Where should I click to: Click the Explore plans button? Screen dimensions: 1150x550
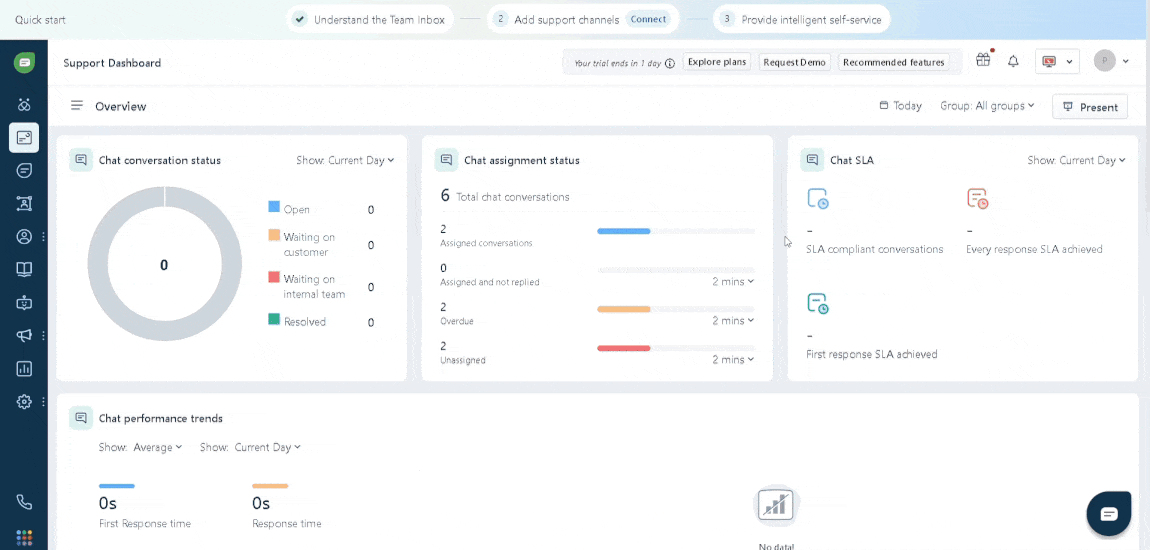pos(717,62)
